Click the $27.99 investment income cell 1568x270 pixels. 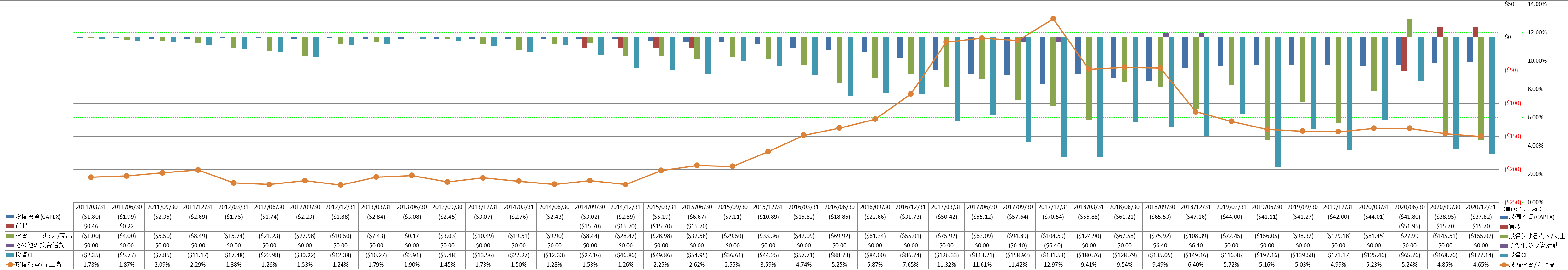point(1410,236)
